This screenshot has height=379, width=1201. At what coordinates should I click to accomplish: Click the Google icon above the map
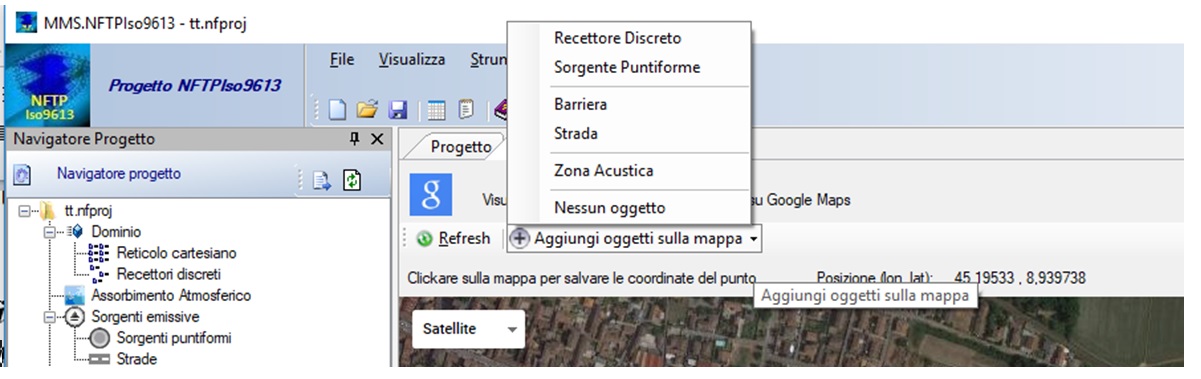(x=431, y=195)
